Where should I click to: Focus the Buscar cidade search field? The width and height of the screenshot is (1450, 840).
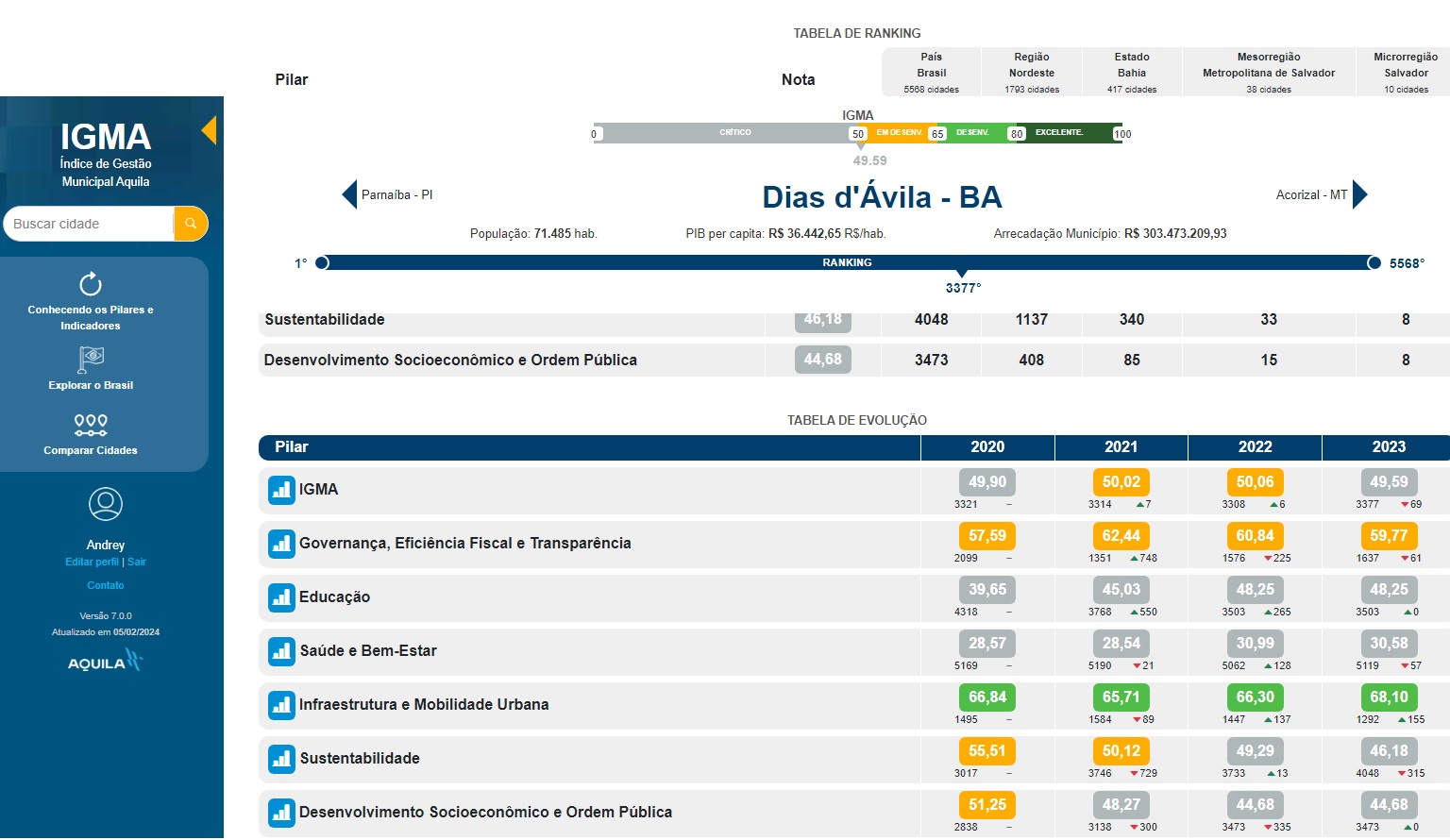tap(89, 224)
